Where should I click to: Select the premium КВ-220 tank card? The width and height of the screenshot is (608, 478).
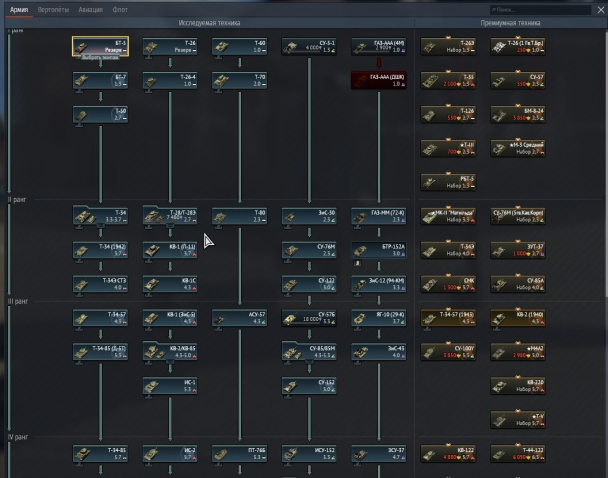(x=518, y=386)
